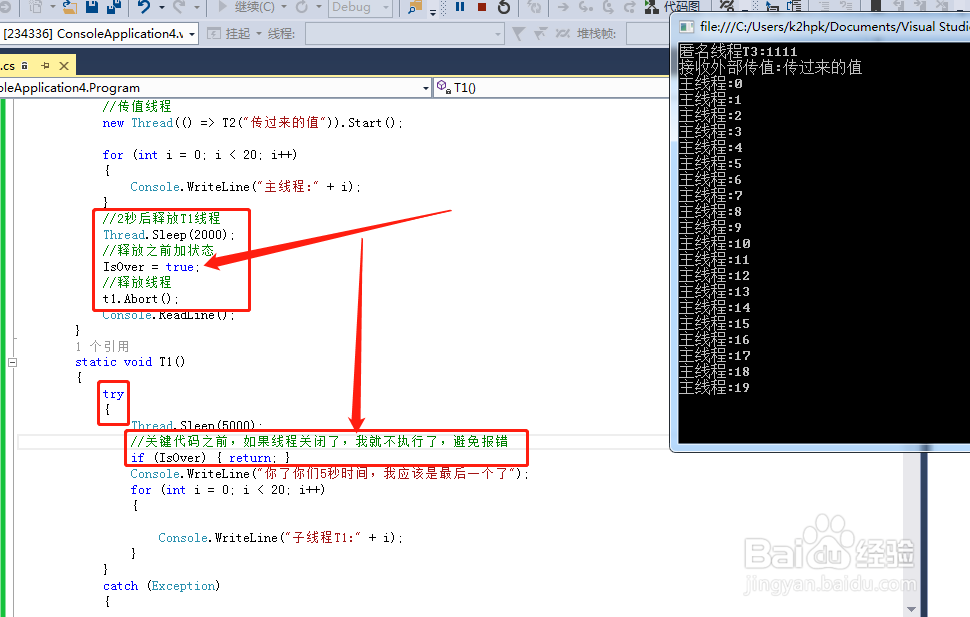Click the Step Over icon

click(608, 7)
